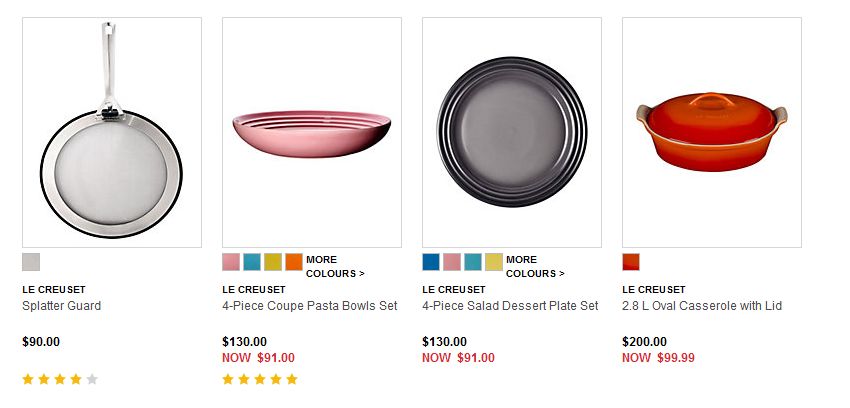Choose the orange swatch for Pasta Bowls Set
This screenshot has height=408, width=850.
tap(294, 262)
